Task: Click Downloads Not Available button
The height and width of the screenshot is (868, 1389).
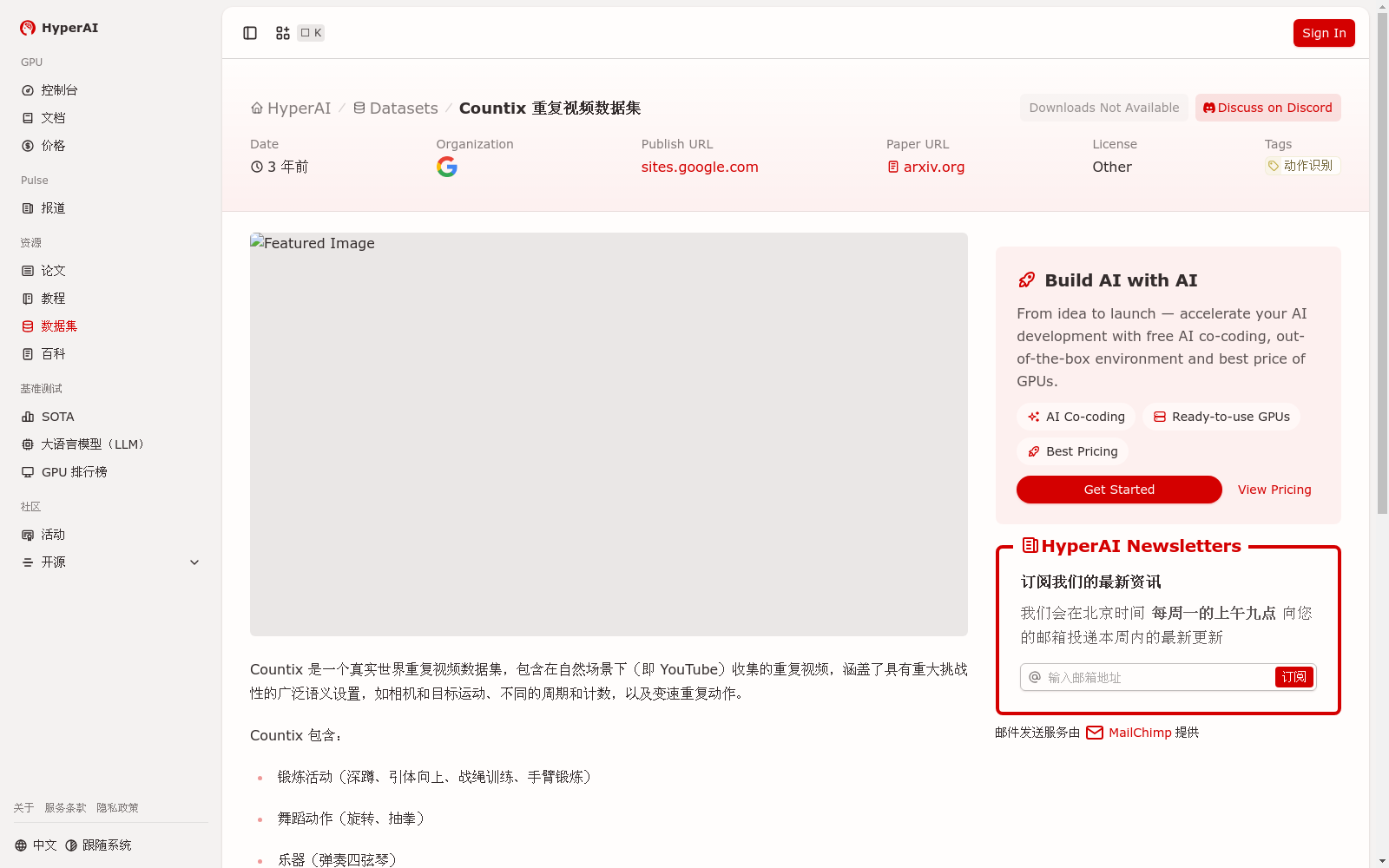Action: pos(1104,108)
